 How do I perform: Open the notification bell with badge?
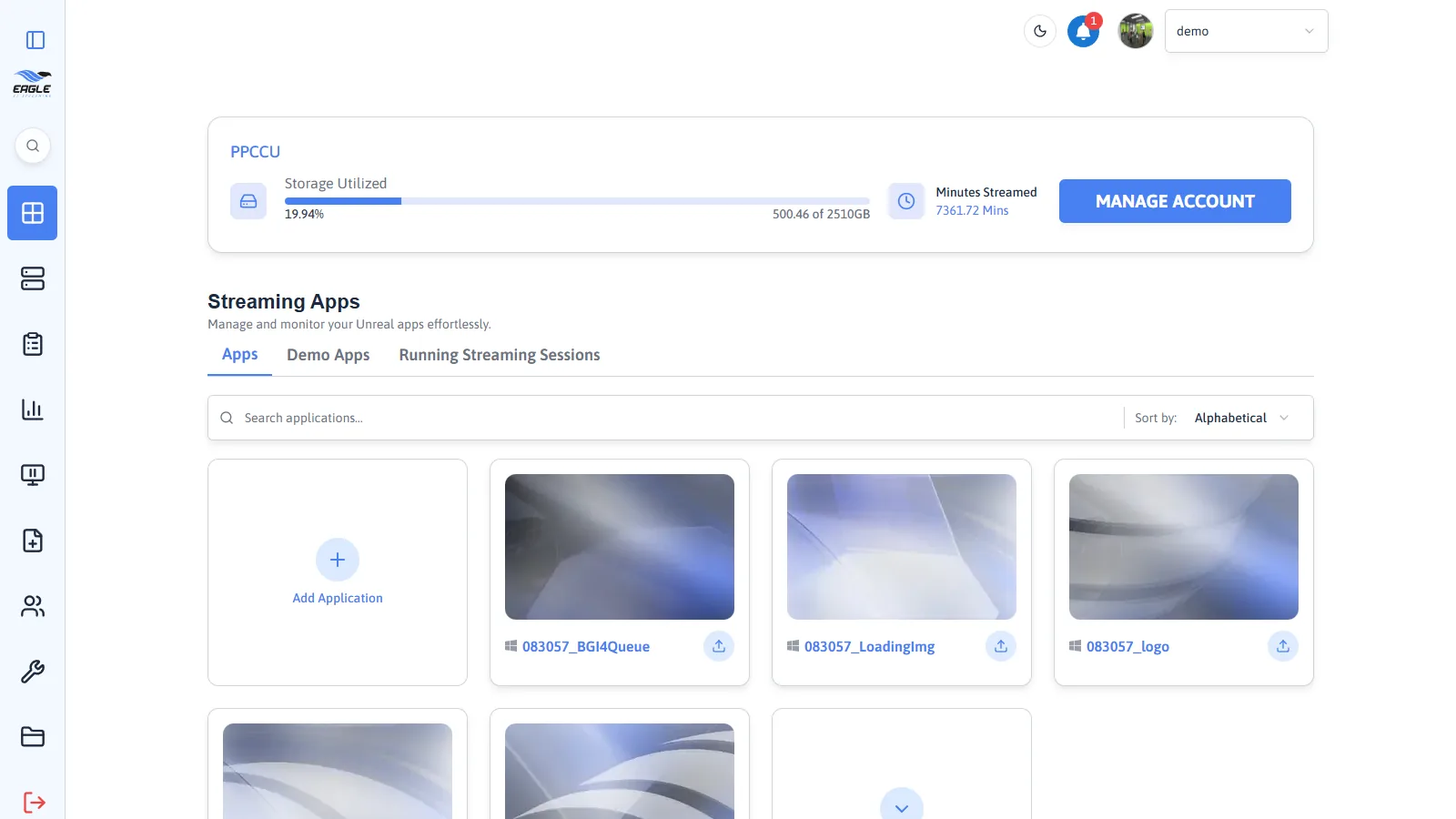[1084, 31]
